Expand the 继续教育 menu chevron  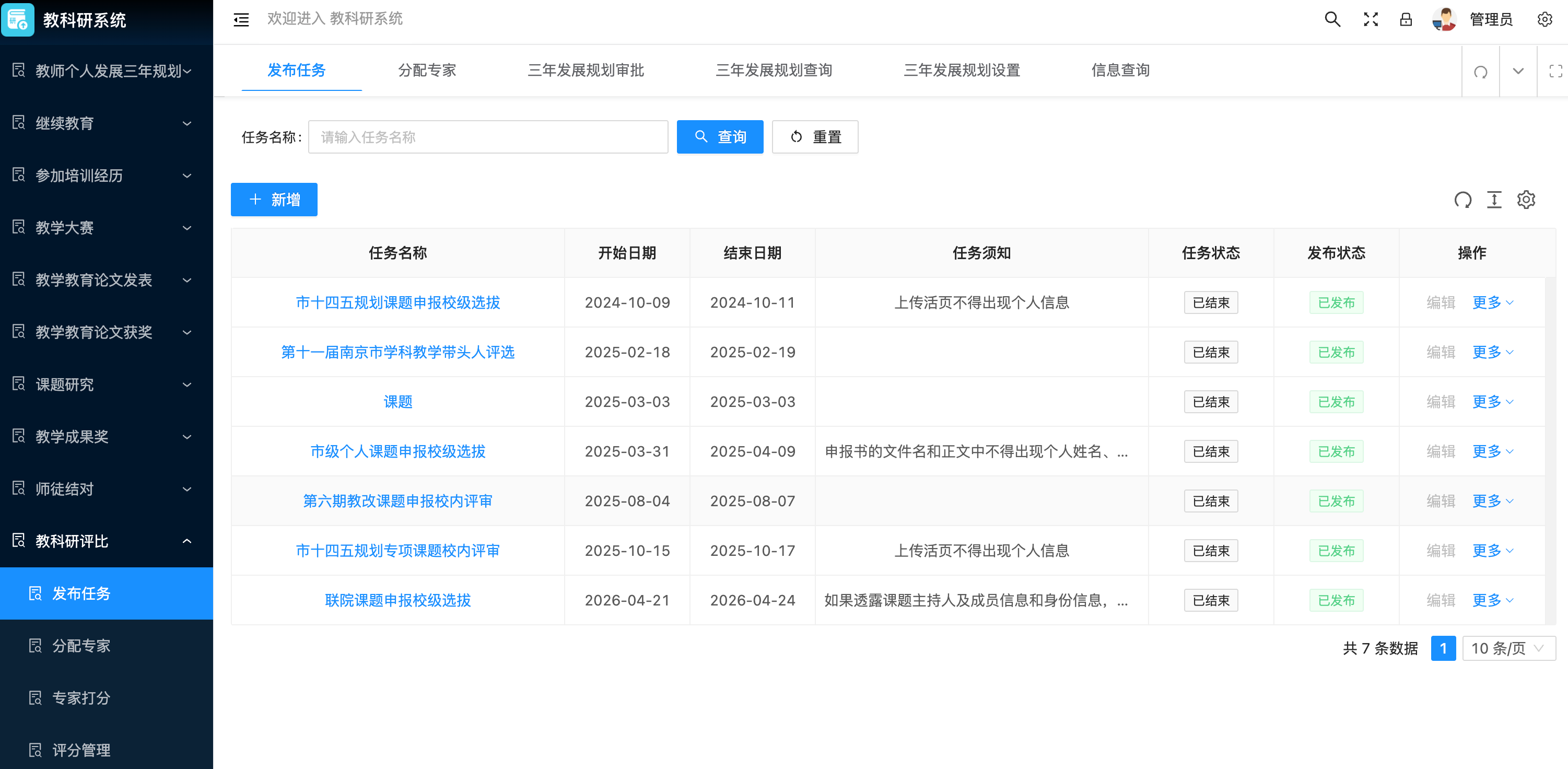pyautogui.click(x=188, y=124)
